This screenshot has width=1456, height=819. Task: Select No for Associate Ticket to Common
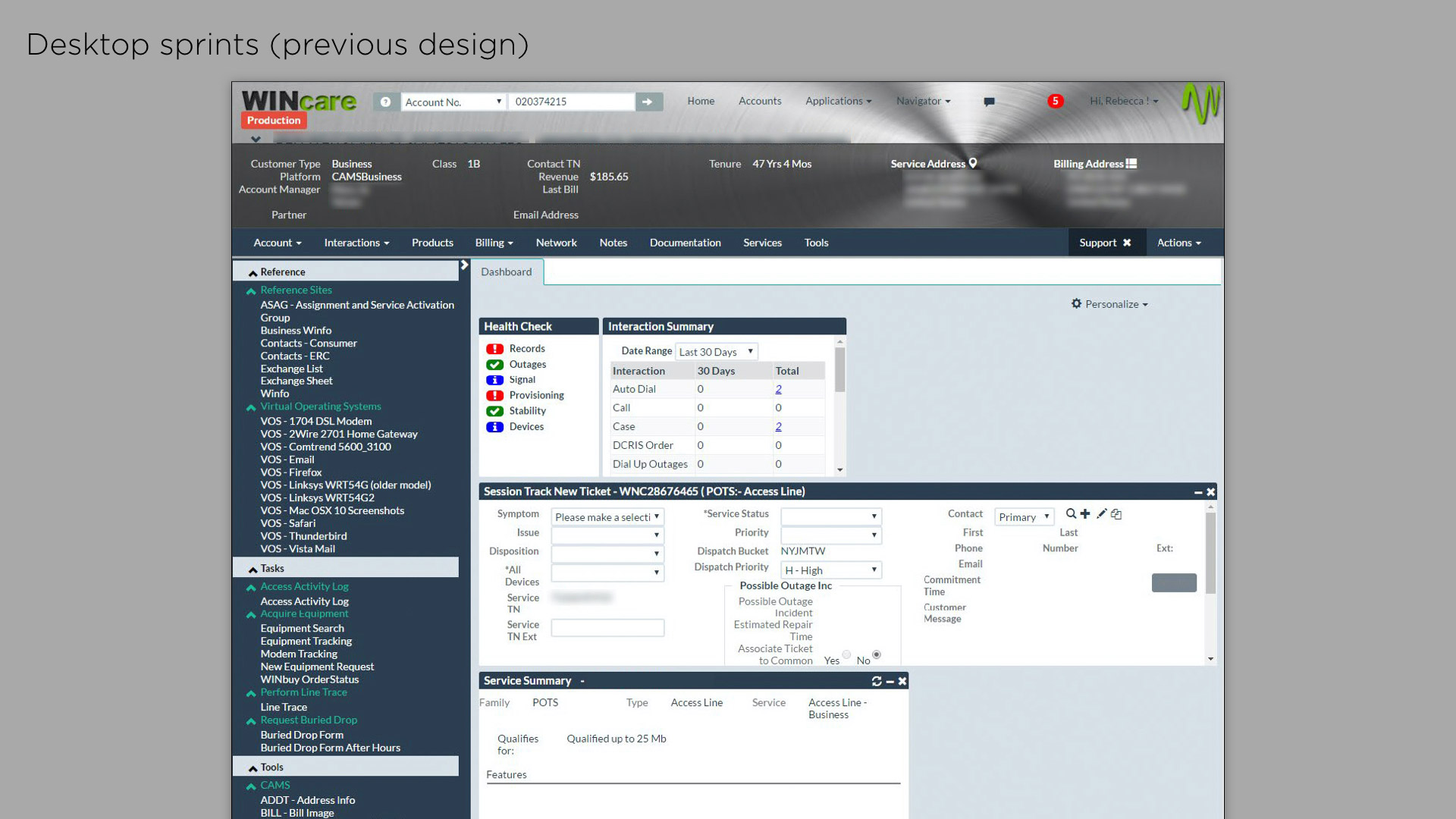click(877, 654)
